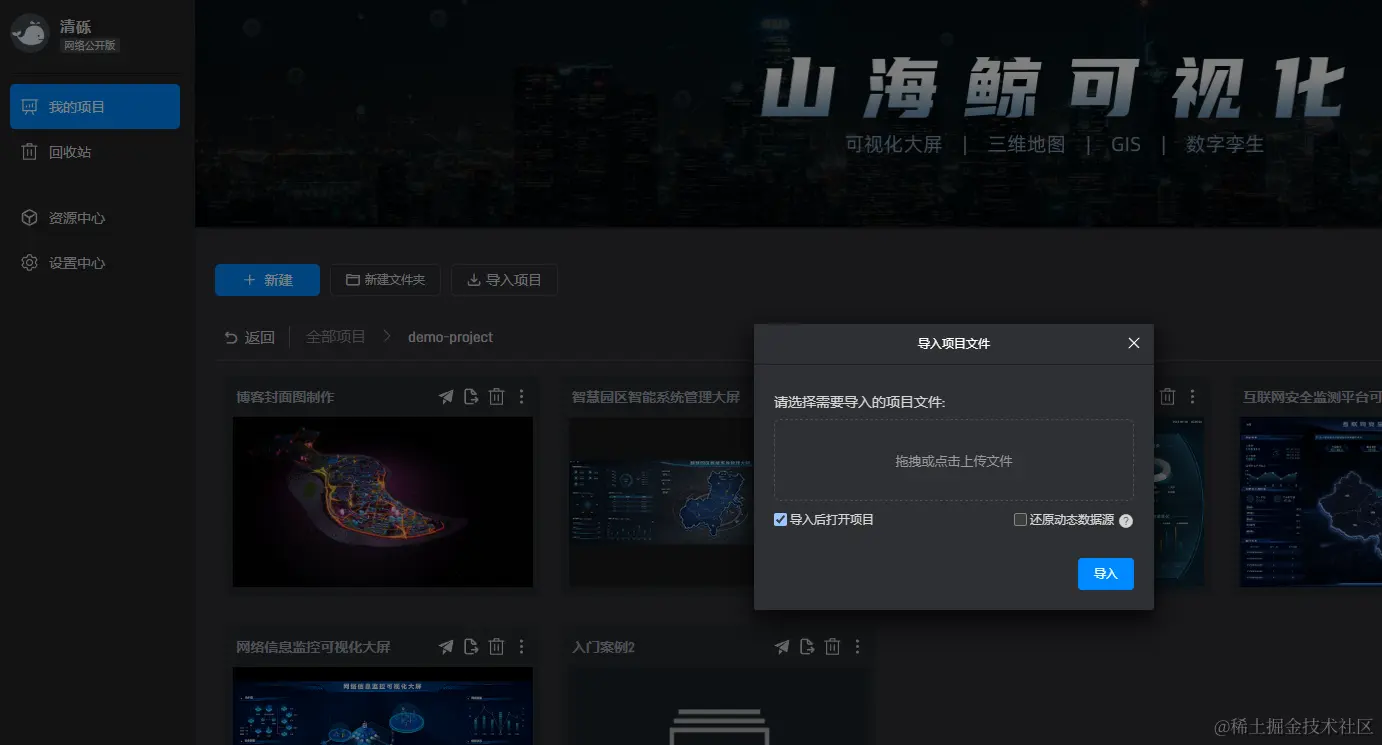Open 我的项目 in the sidebar
The image size is (1382, 745).
95,107
